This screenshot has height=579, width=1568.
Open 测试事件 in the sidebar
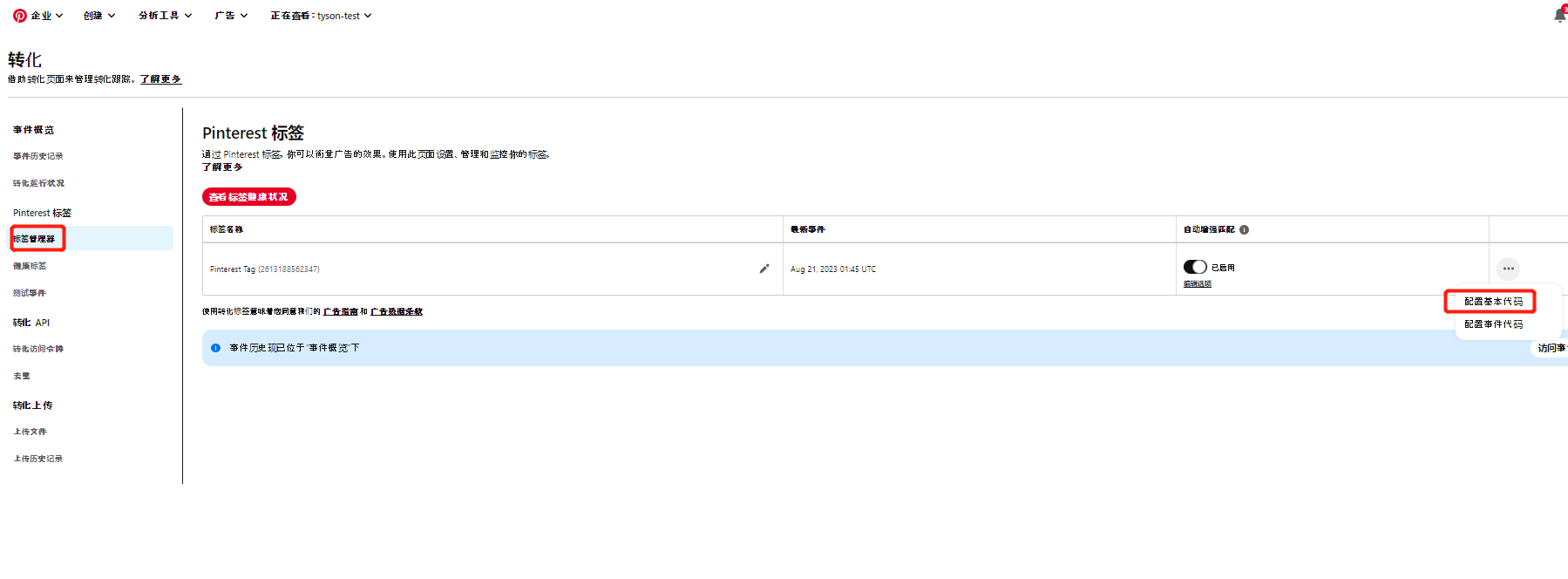[x=30, y=293]
